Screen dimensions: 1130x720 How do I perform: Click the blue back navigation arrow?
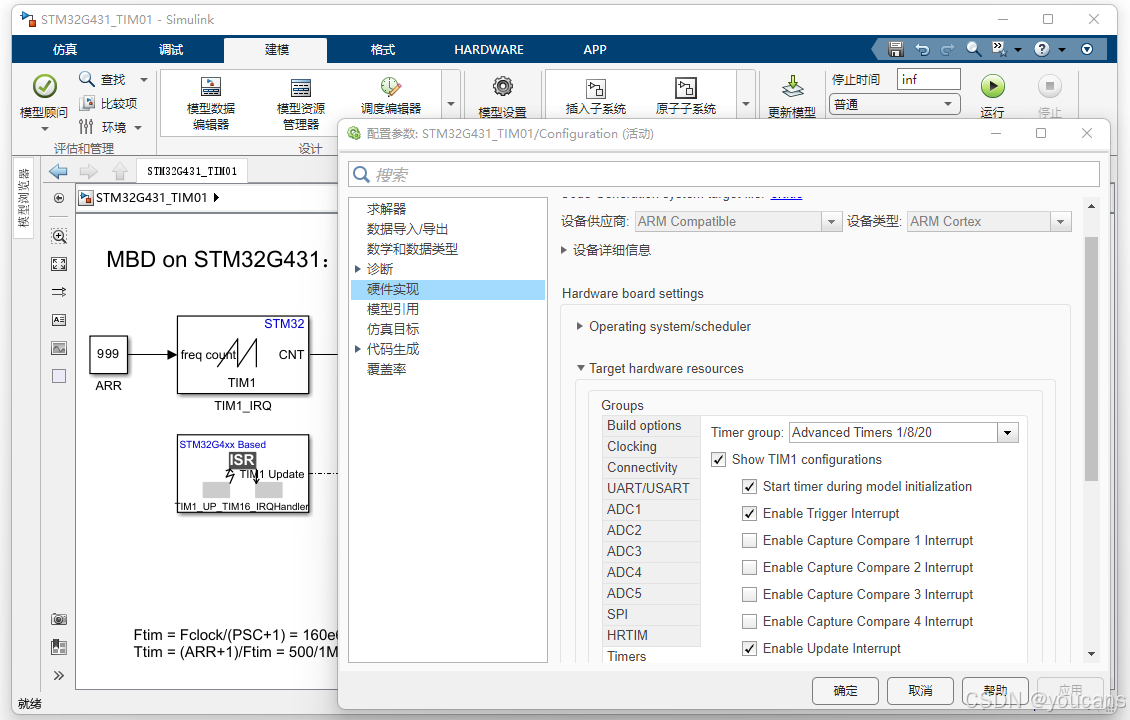58,171
